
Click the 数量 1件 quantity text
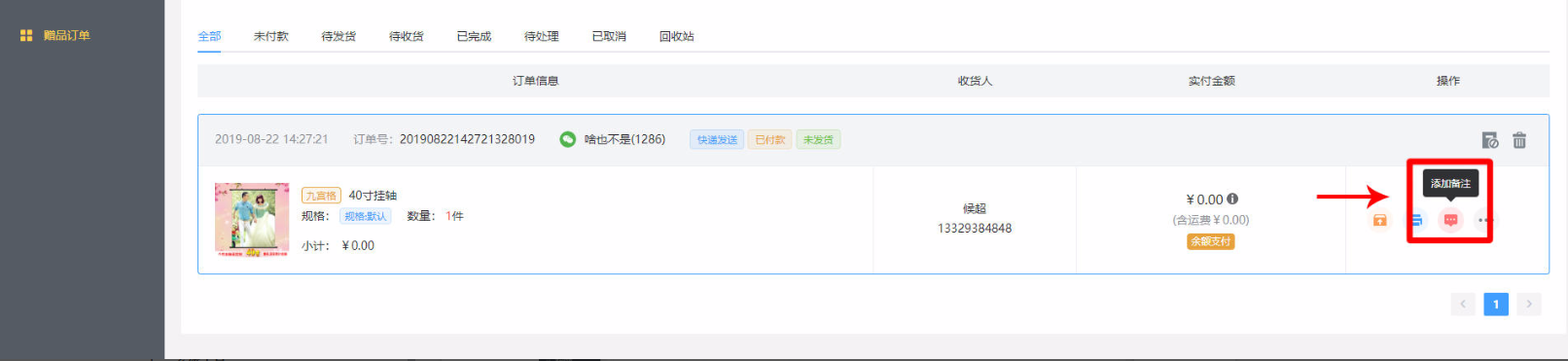[435, 216]
